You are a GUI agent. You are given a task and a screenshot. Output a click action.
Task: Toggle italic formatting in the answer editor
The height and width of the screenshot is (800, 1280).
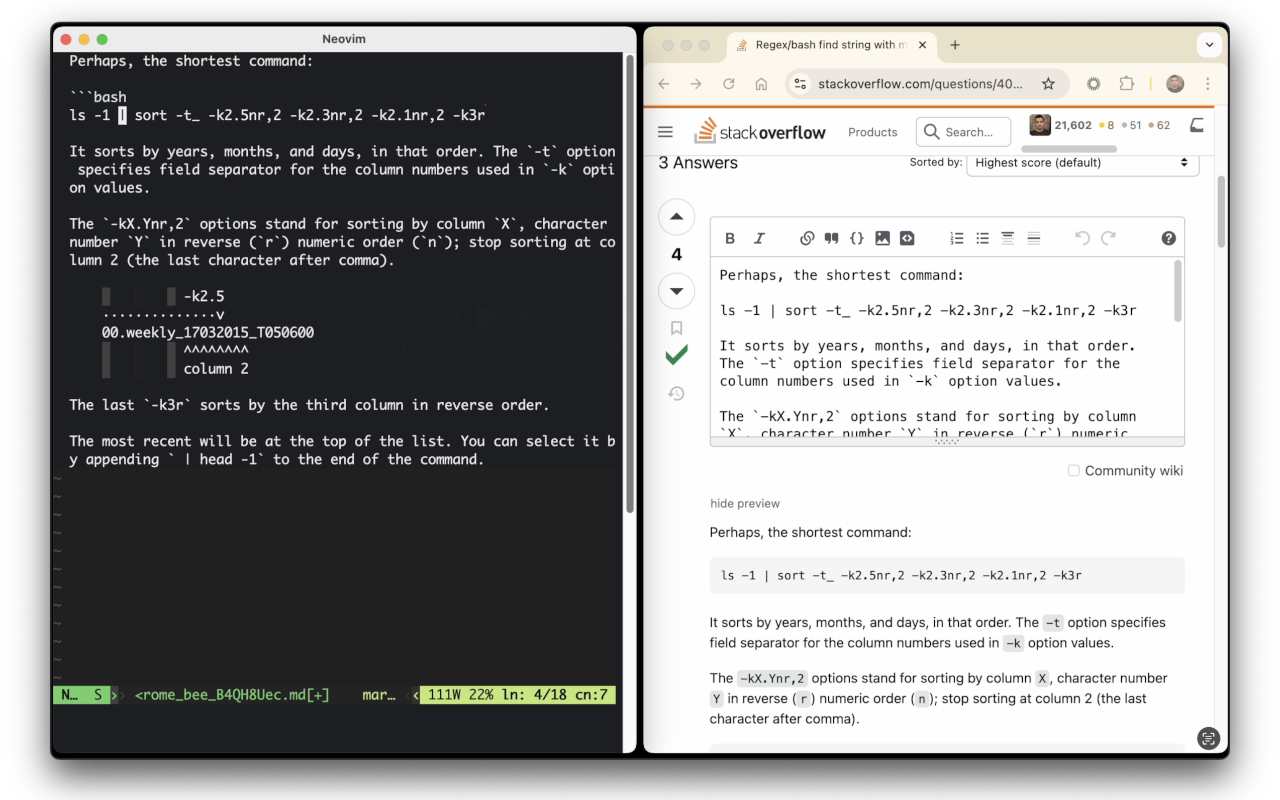[x=759, y=238]
